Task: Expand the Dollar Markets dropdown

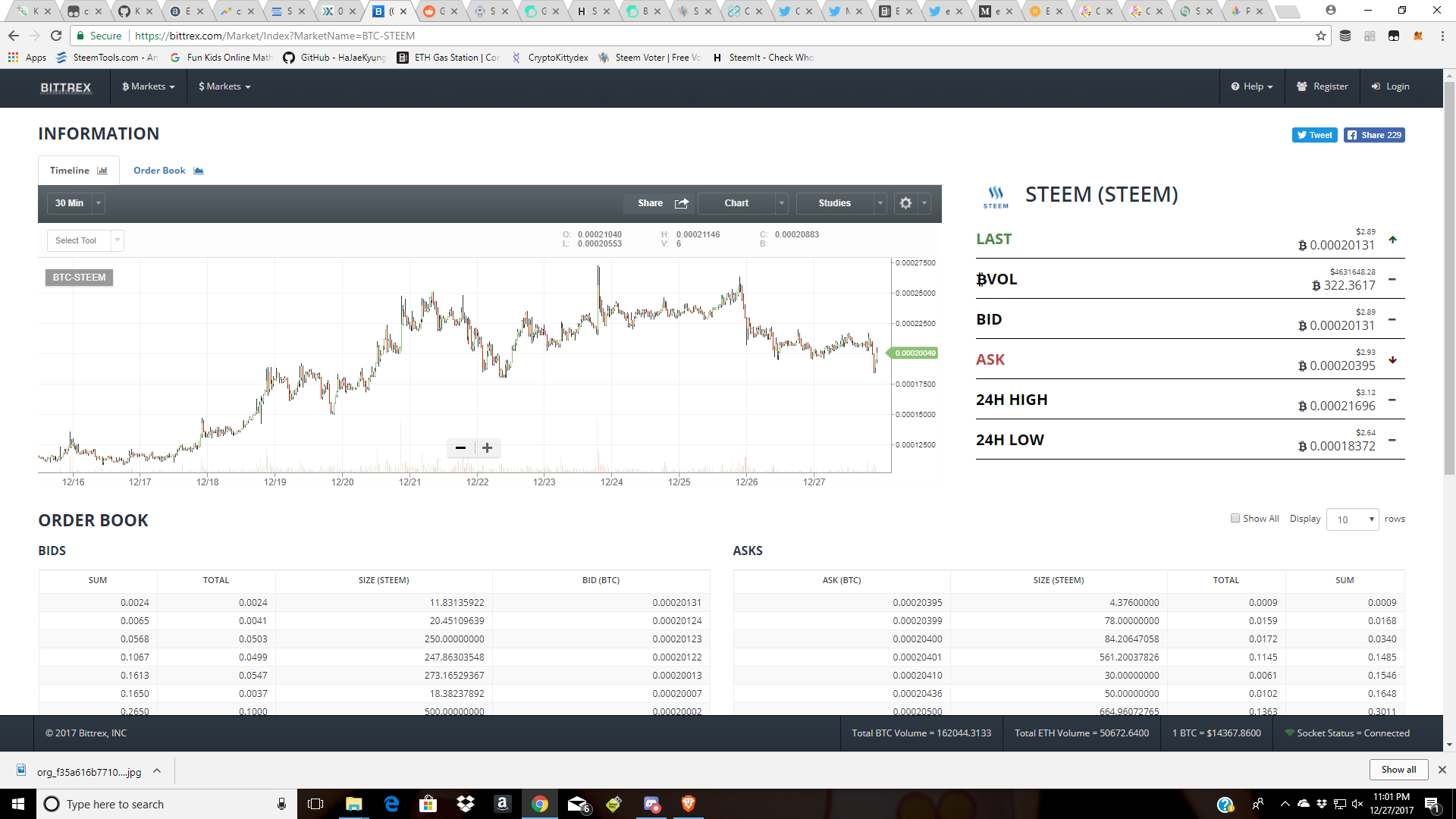Action: point(224,87)
